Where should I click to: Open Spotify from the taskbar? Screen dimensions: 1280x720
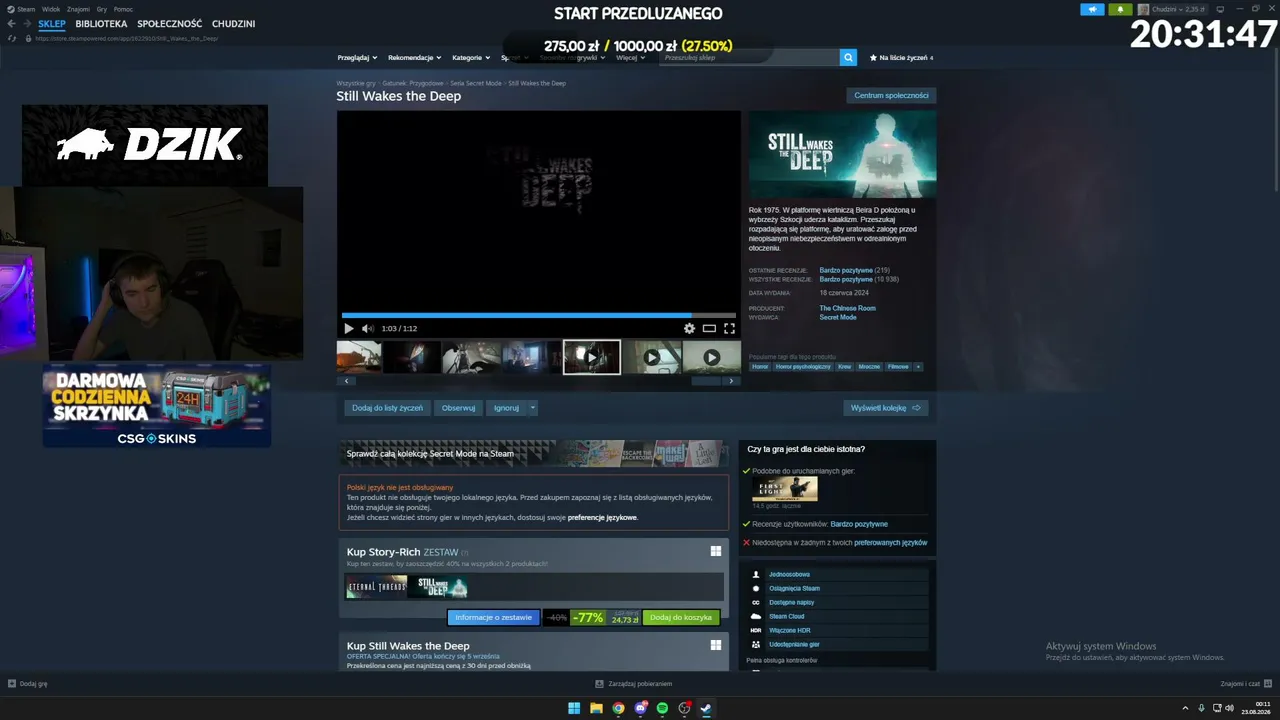(662, 709)
